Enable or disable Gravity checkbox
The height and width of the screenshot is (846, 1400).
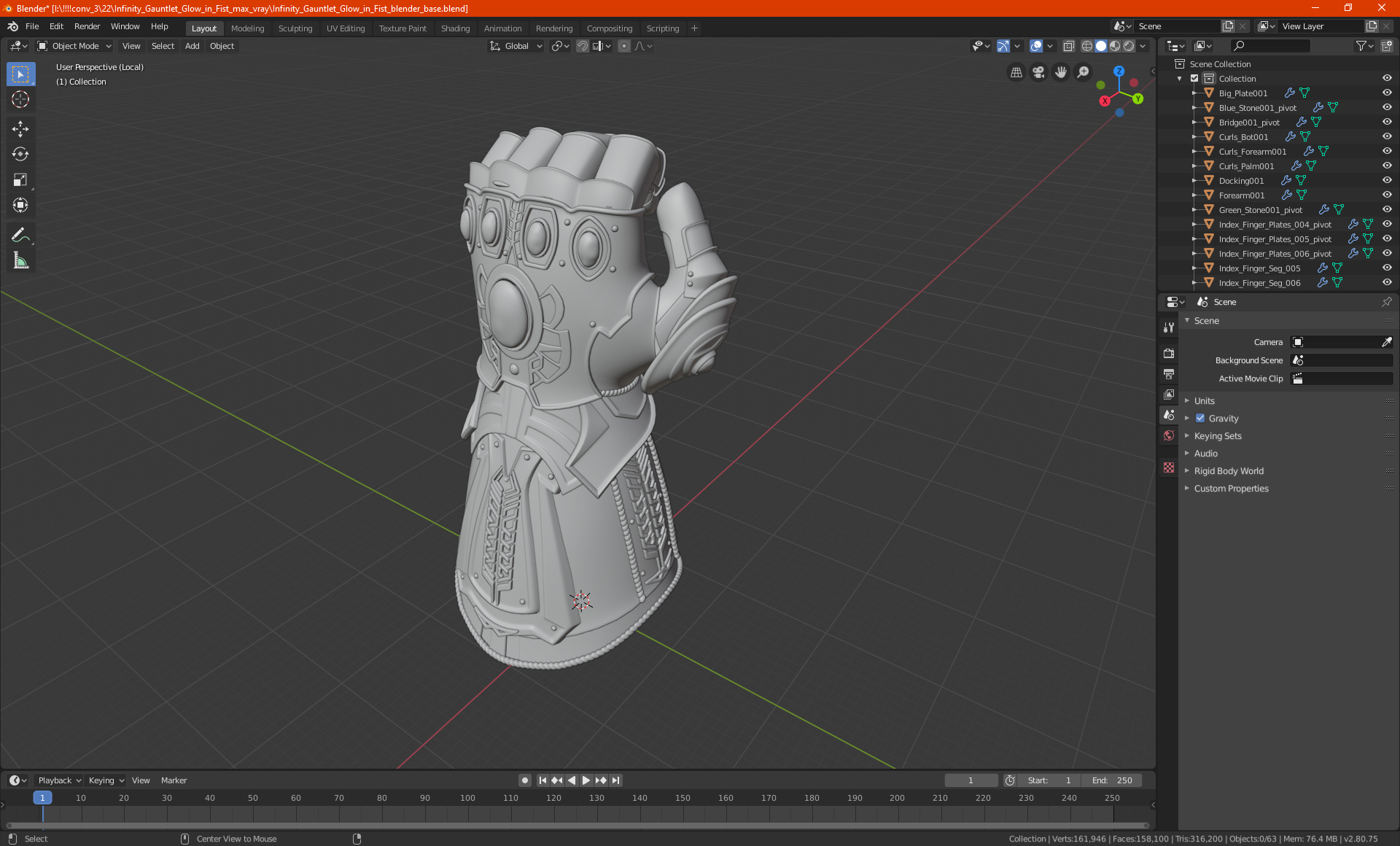(x=1200, y=419)
